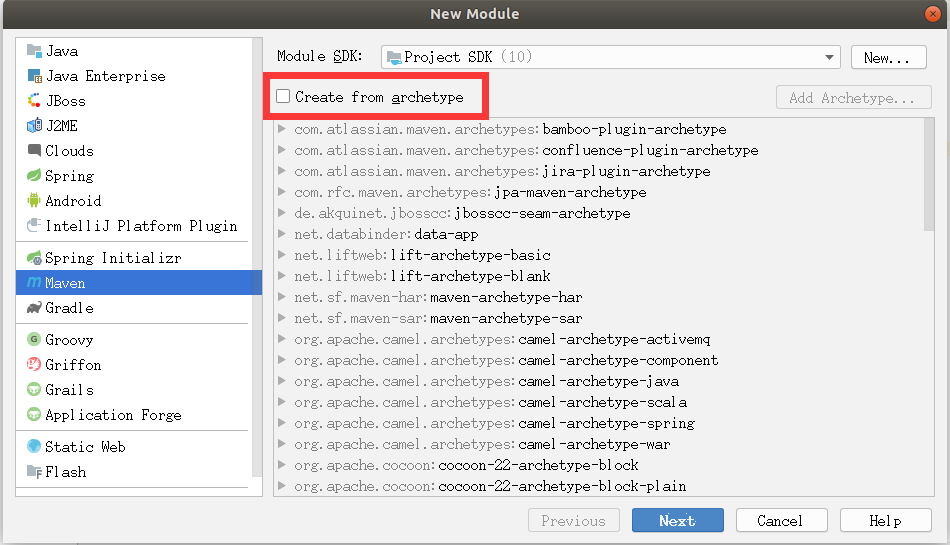950x545 pixels.
Task: Click the Grails icon
Action: [x=35, y=389]
